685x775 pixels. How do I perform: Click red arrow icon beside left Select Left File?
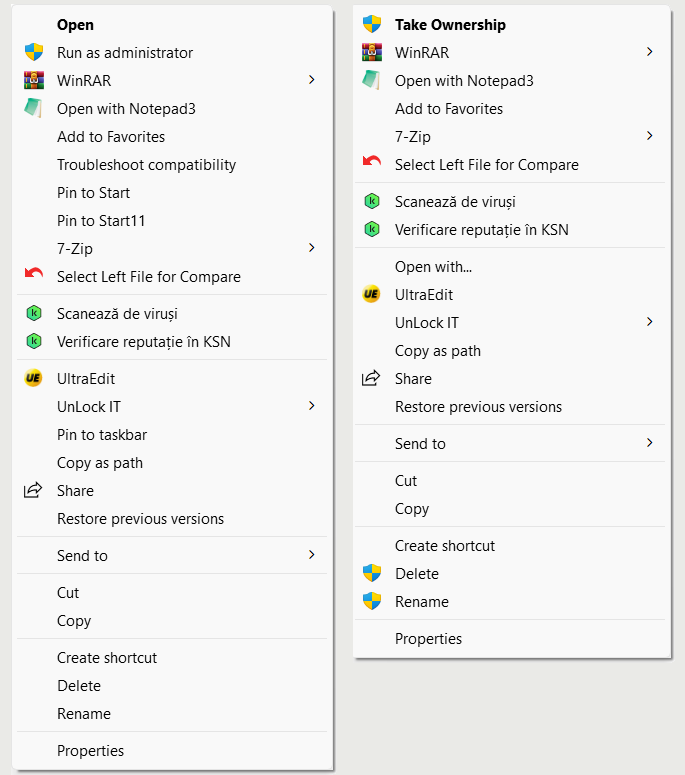(x=34, y=276)
